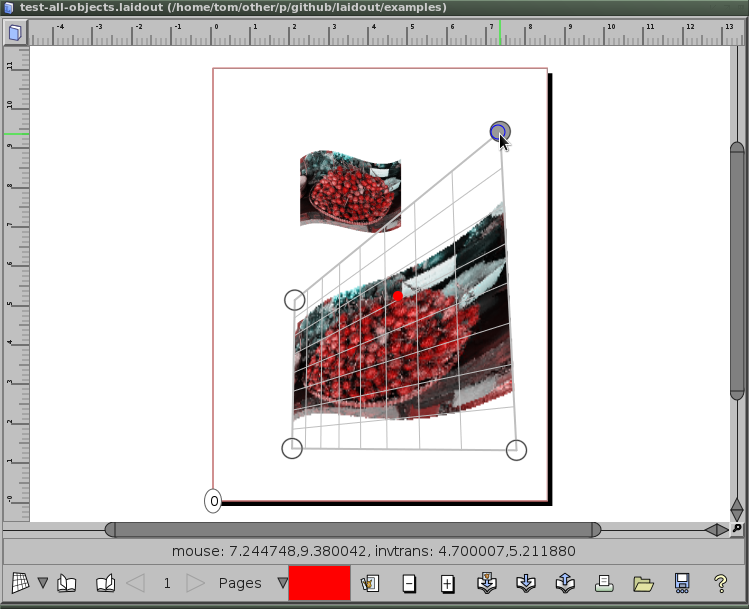Go to the previous page arrow
This screenshot has height=609, width=749.
pyautogui.click(x=136, y=583)
